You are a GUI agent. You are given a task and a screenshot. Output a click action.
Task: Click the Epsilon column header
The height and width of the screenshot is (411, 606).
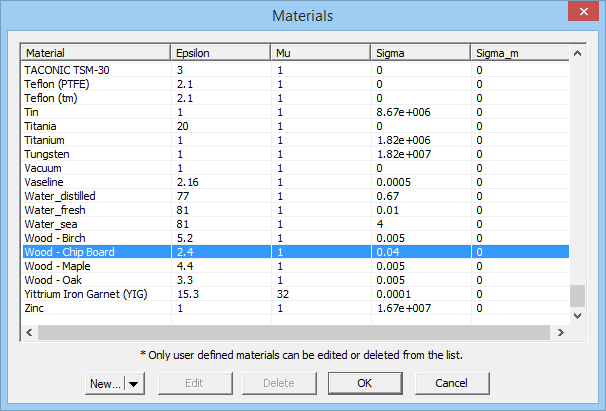point(220,52)
